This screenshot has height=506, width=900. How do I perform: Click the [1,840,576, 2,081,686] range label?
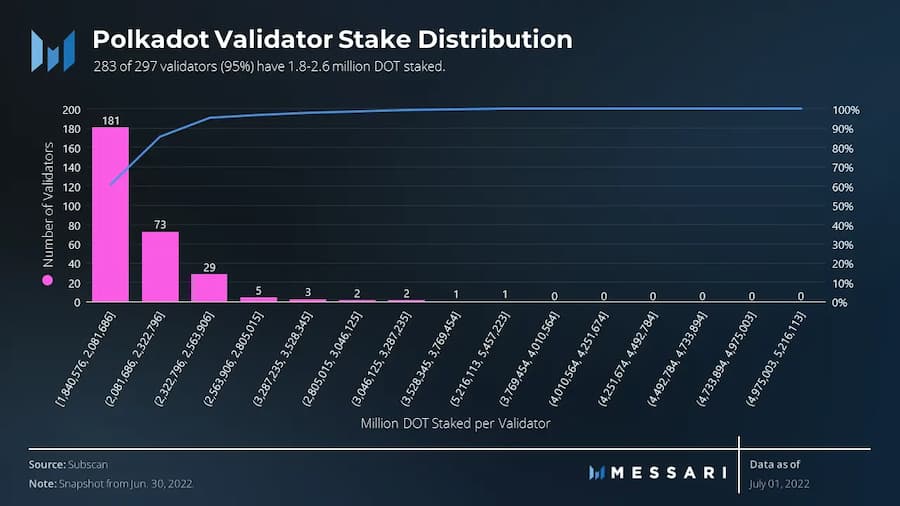point(86,359)
